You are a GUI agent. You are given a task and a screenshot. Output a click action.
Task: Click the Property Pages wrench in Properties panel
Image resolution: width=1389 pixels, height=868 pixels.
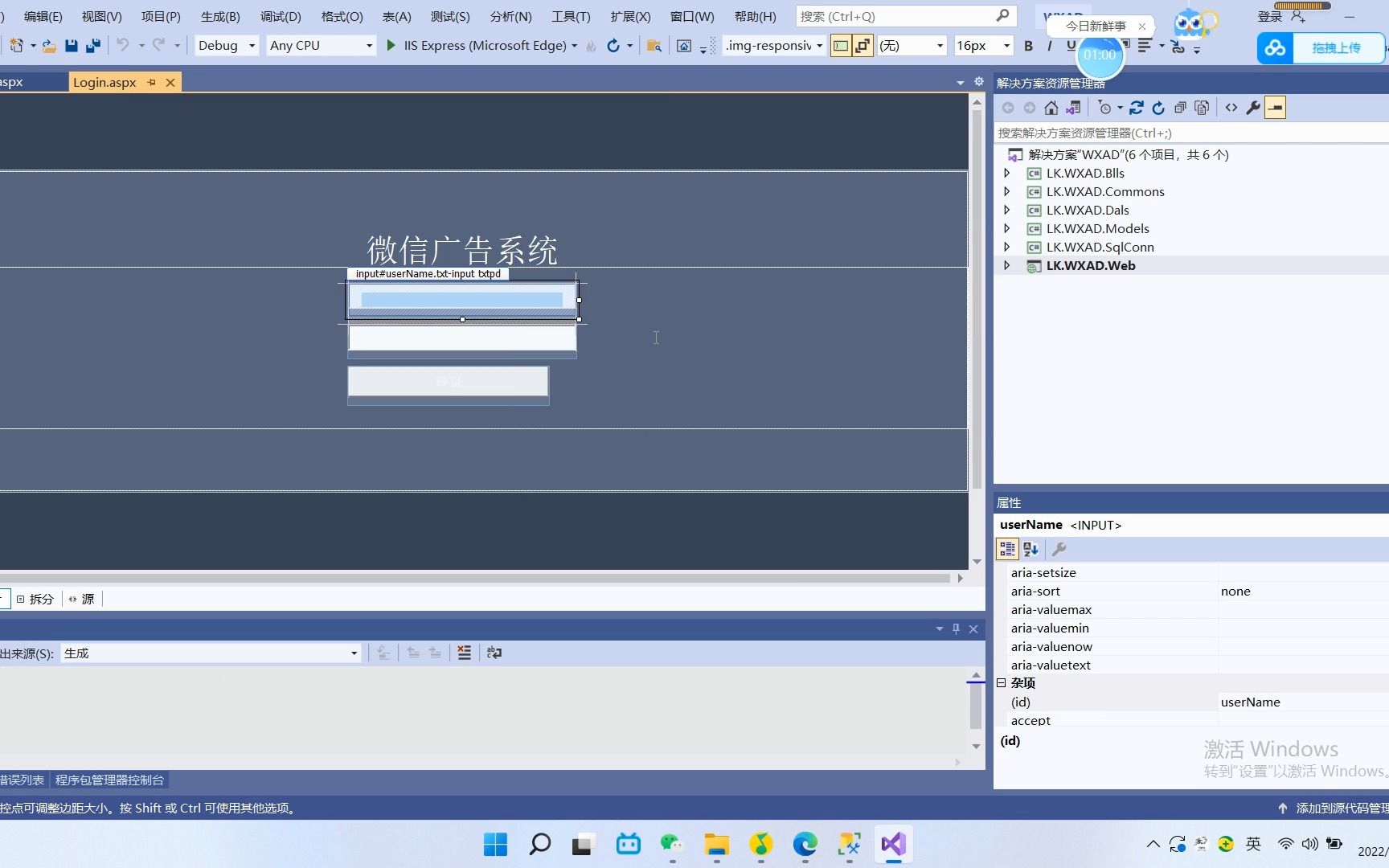coord(1059,549)
